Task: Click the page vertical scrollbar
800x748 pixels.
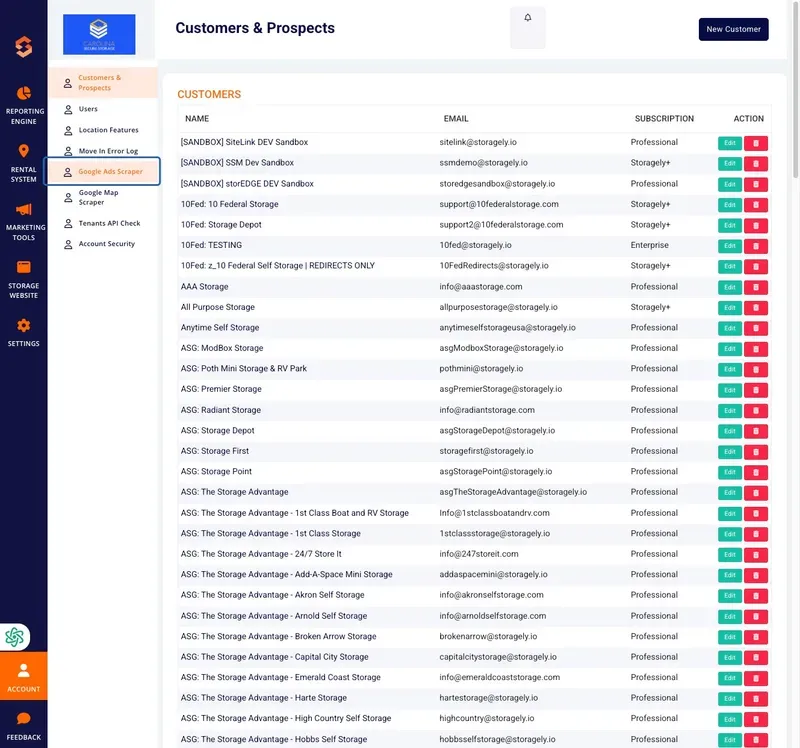Action: click(x=795, y=89)
